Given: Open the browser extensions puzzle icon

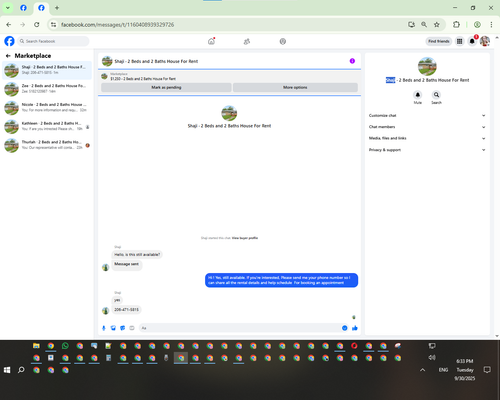Looking at the screenshot, I should click(x=456, y=24).
